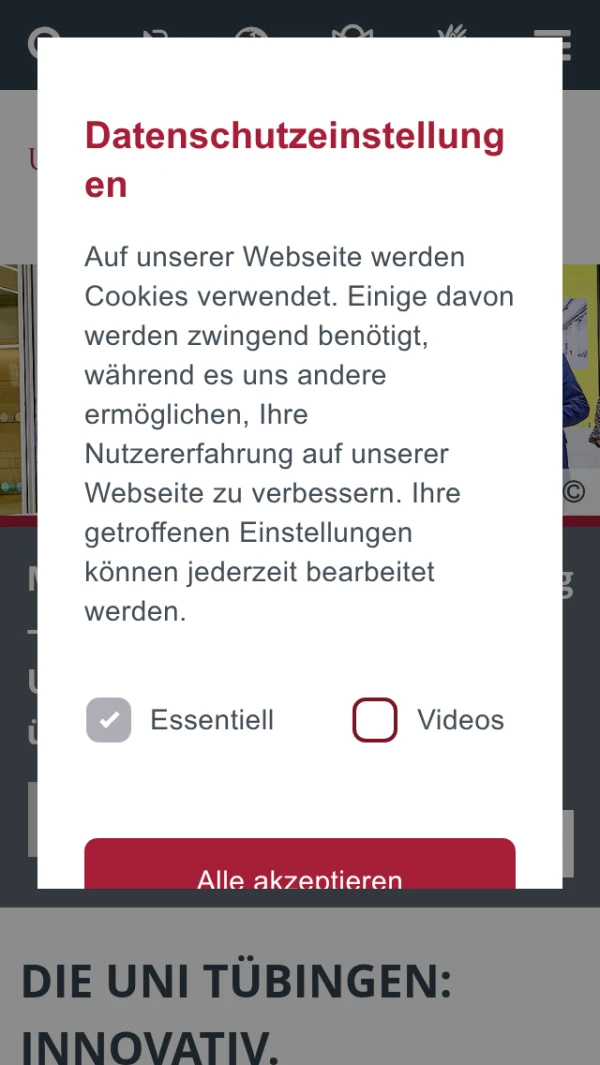This screenshot has width=600, height=1065.
Task: Click the Datenschutzeinstellungen dialog heading
Action: pos(294,160)
